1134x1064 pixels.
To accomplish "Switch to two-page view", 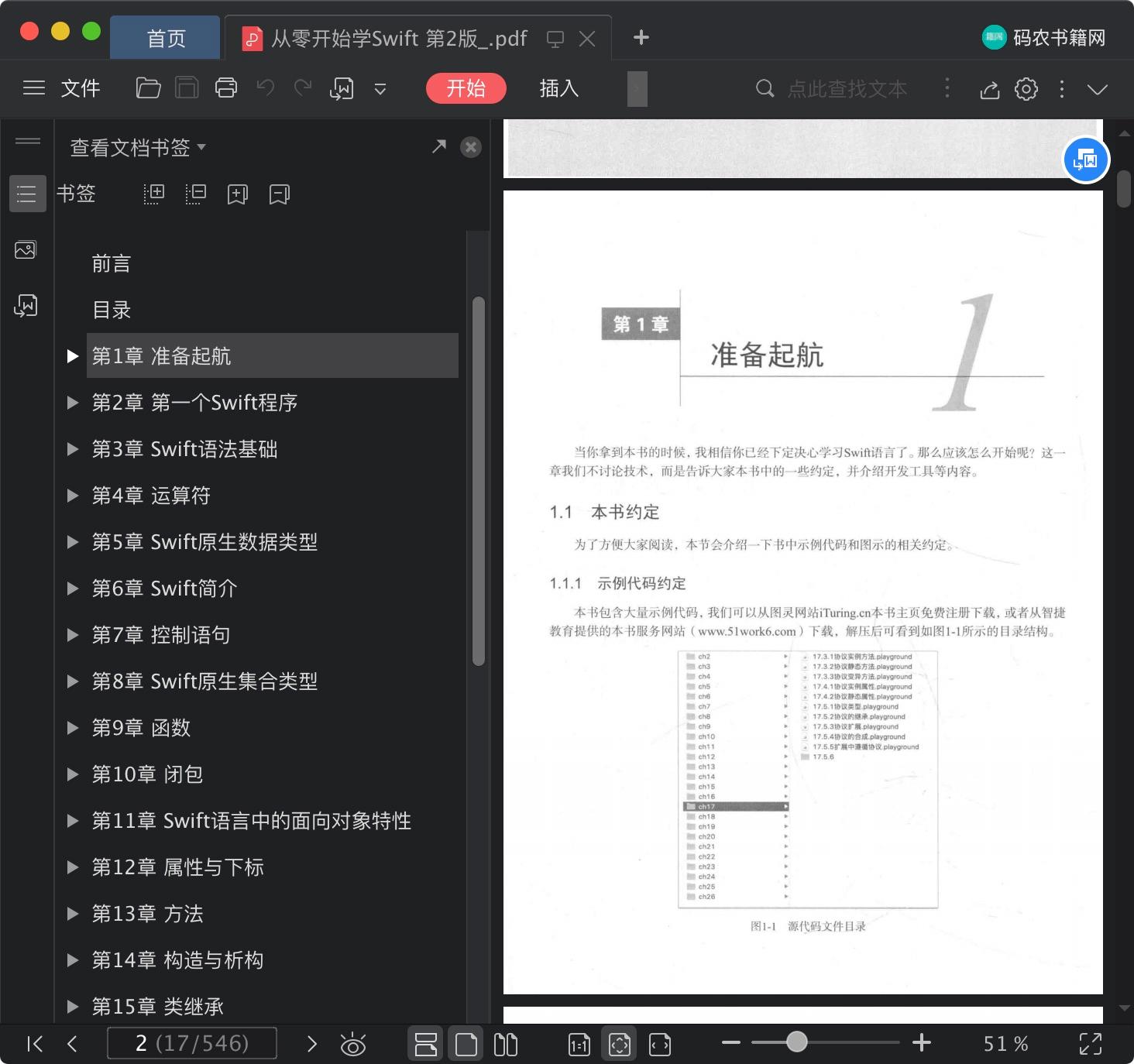I will 506,1044.
